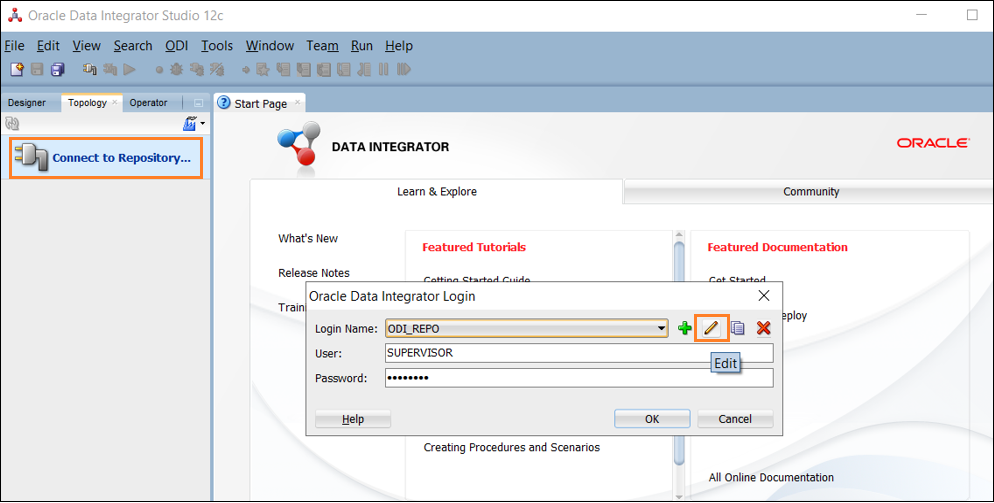
Task: Click the Start Page question mark icon
Action: (x=224, y=103)
